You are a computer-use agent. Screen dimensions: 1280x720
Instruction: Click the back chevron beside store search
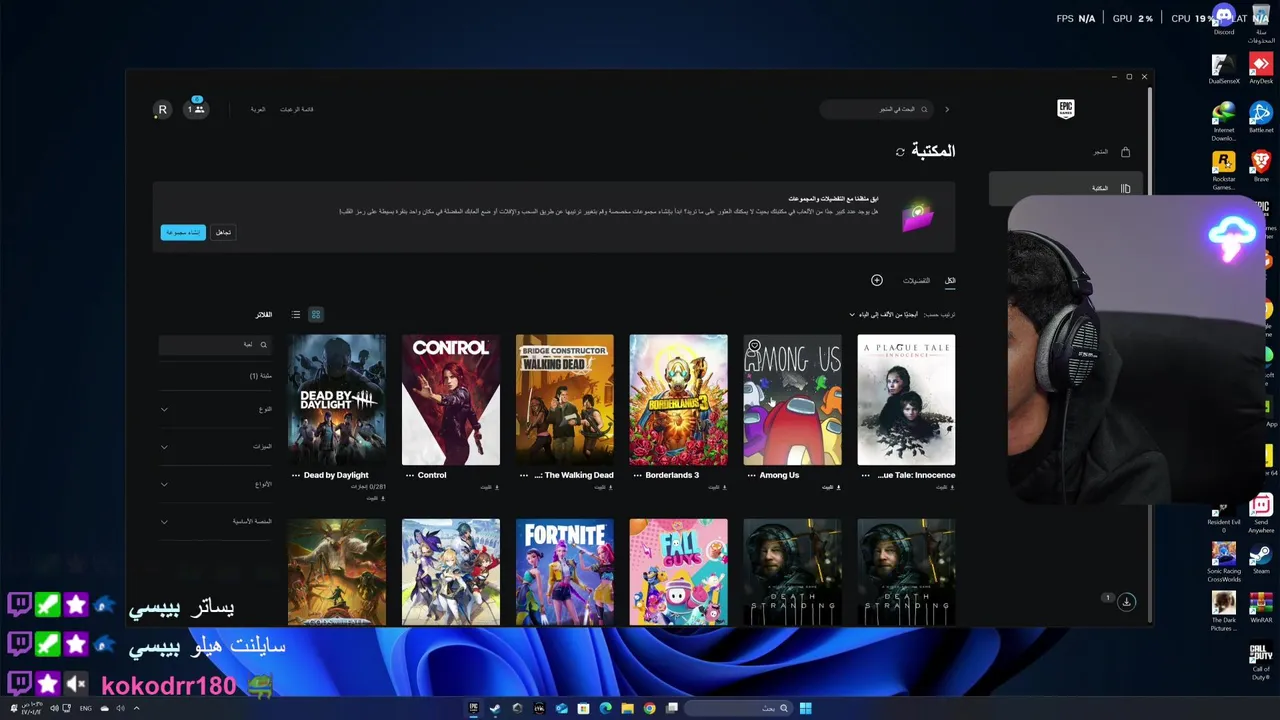[x=947, y=109]
